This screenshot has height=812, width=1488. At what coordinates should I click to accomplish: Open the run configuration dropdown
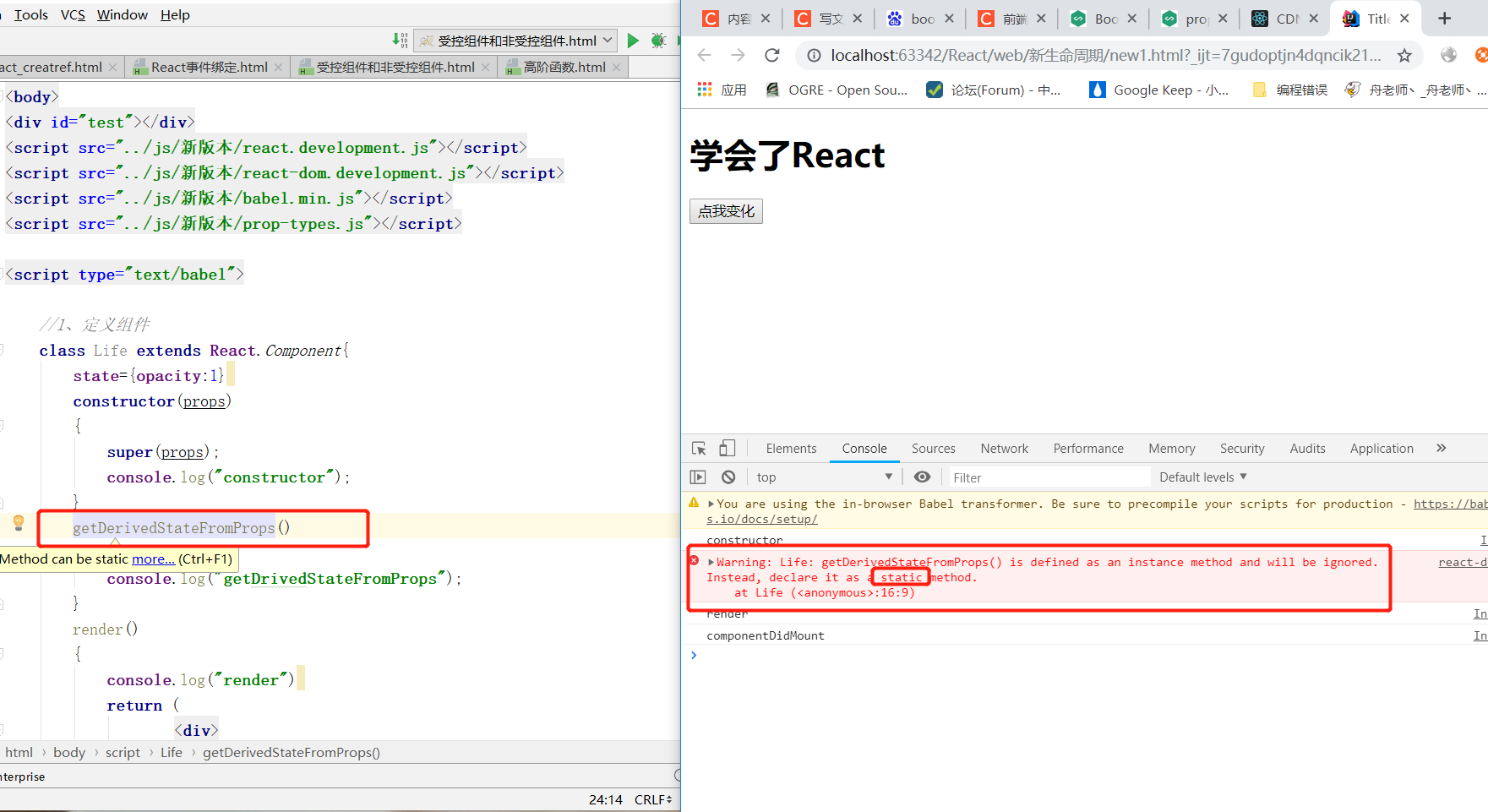point(515,41)
